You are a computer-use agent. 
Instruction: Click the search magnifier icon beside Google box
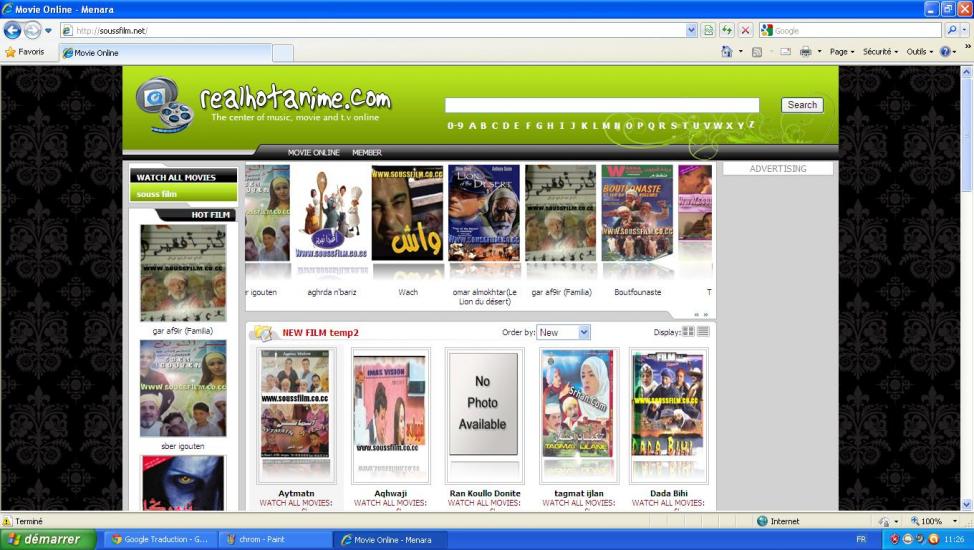tap(951, 30)
